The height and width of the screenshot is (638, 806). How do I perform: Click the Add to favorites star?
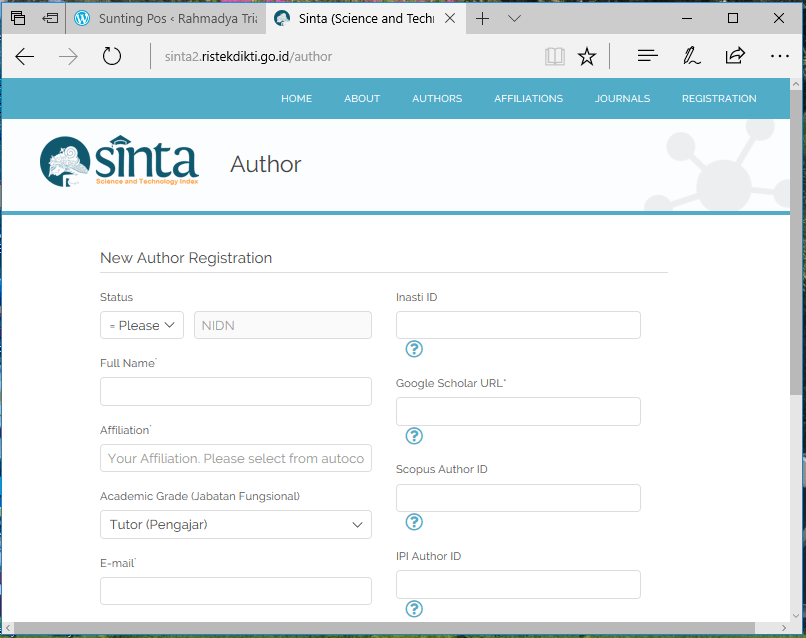[587, 56]
